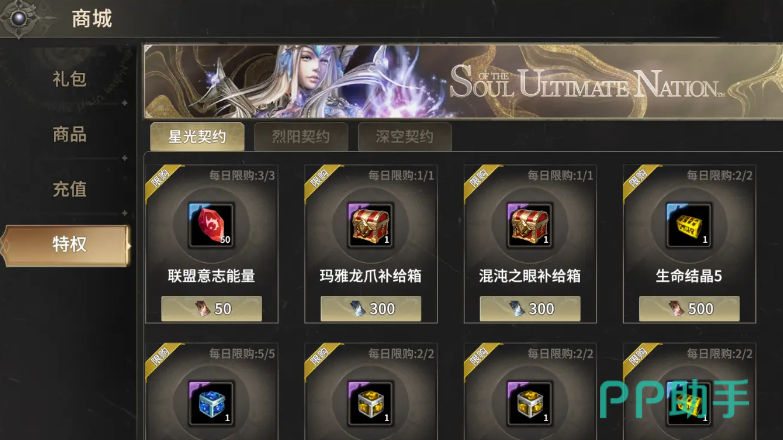Buy 生命结晶5 for 500
Screen dimensions: 783x440
coord(689,309)
